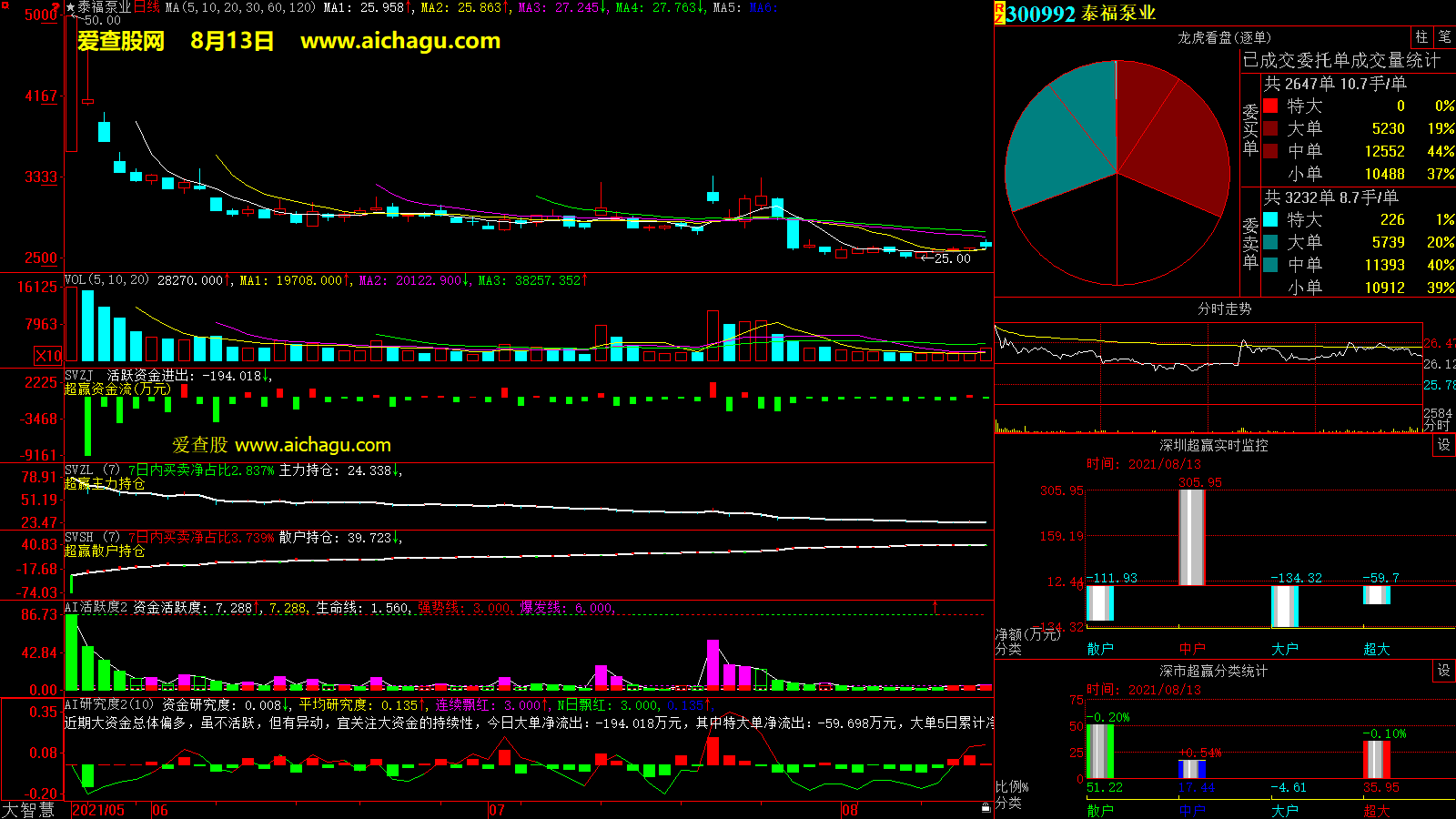
Task: Click the cyan 特大 sell-order color swatch
Action: [1270, 219]
